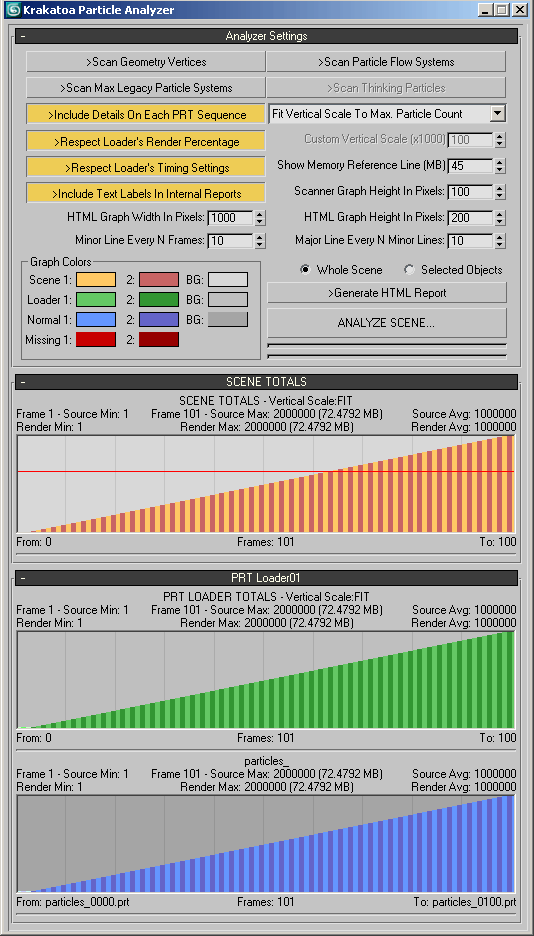This screenshot has width=534, height=936.
Task: Click the Major Line Every N Minor Lines spinner
Action: tap(500, 241)
